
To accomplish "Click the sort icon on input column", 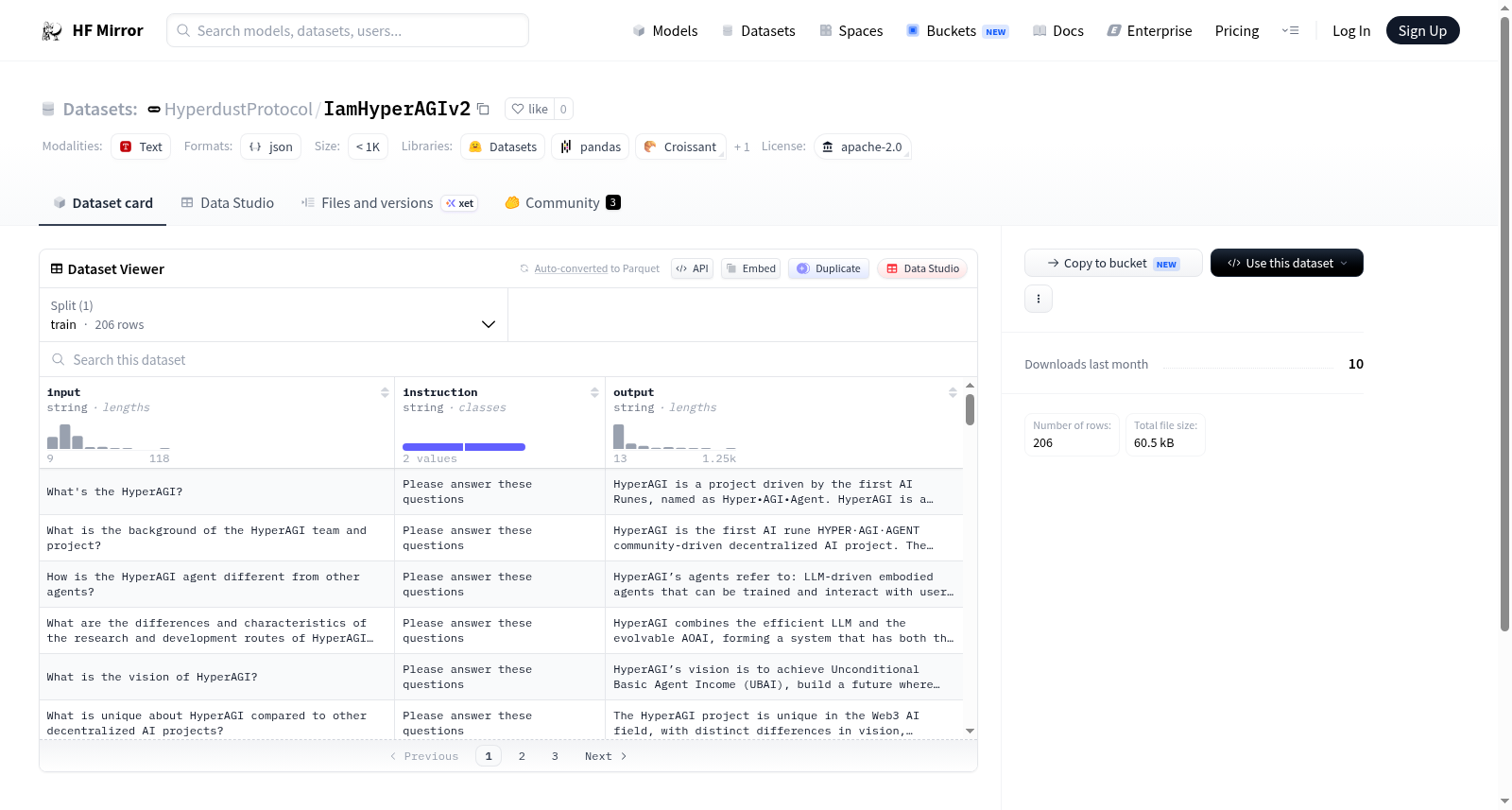I will click(385, 392).
